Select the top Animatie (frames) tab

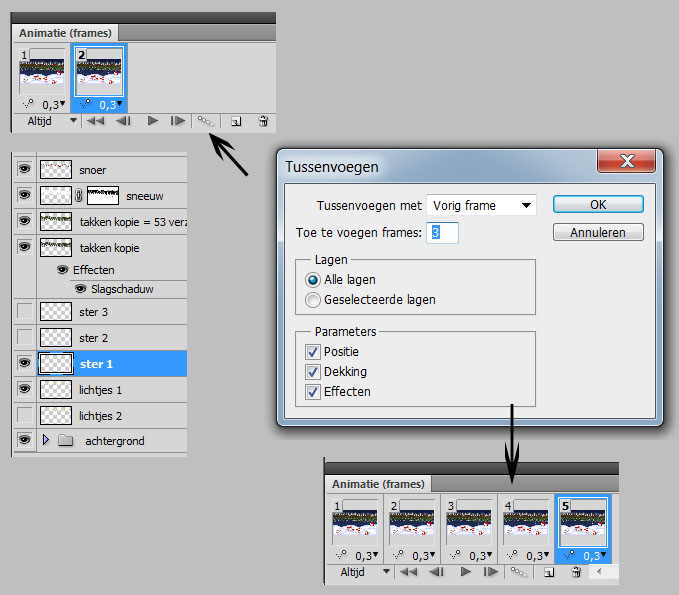point(65,33)
